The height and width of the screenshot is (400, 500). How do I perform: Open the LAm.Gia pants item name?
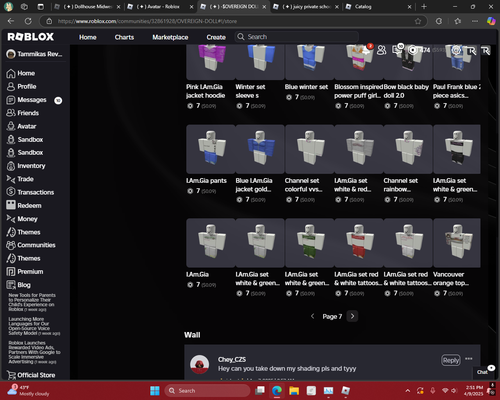click(x=206, y=181)
